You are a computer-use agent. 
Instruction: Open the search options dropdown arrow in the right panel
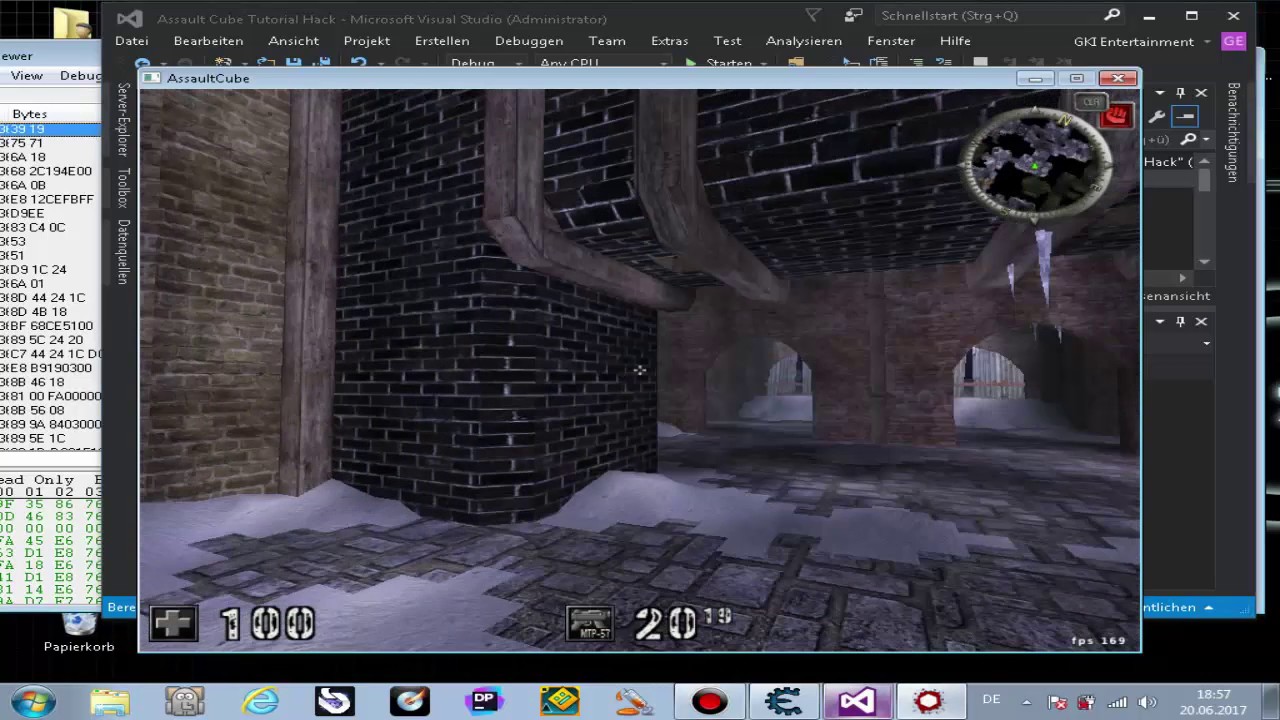[x=1206, y=140]
